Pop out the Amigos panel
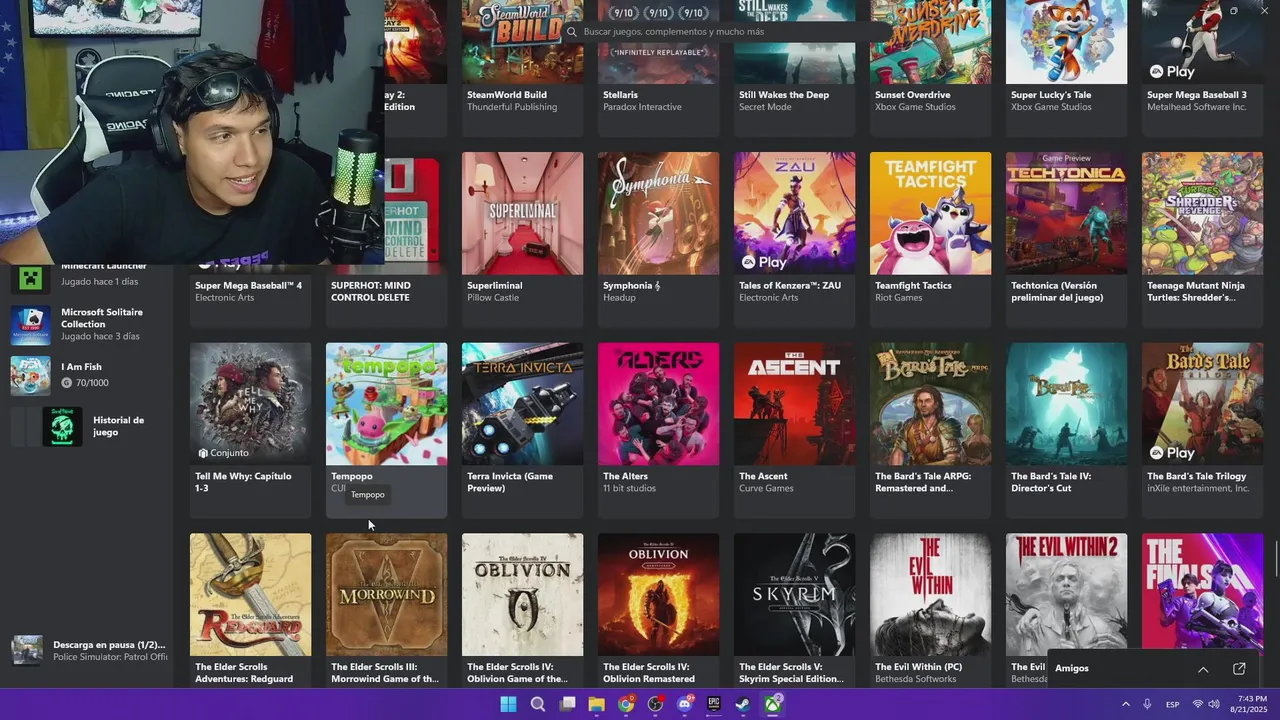 pyautogui.click(x=1239, y=669)
